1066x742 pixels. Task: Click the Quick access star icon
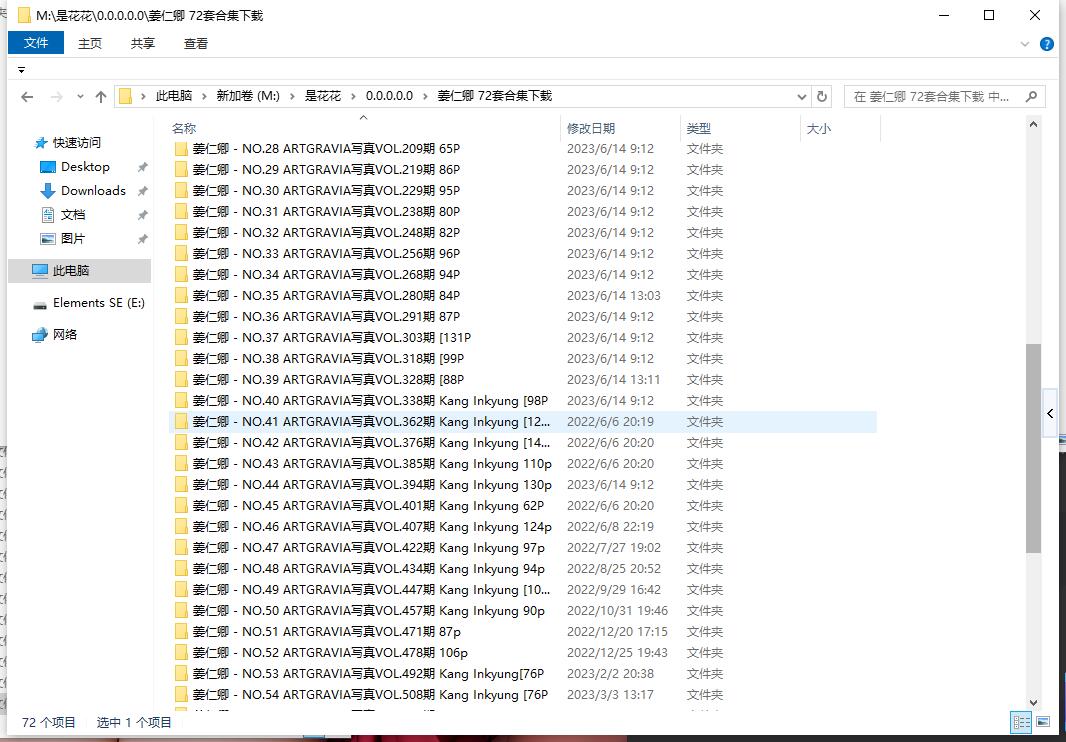pyautogui.click(x=40, y=143)
